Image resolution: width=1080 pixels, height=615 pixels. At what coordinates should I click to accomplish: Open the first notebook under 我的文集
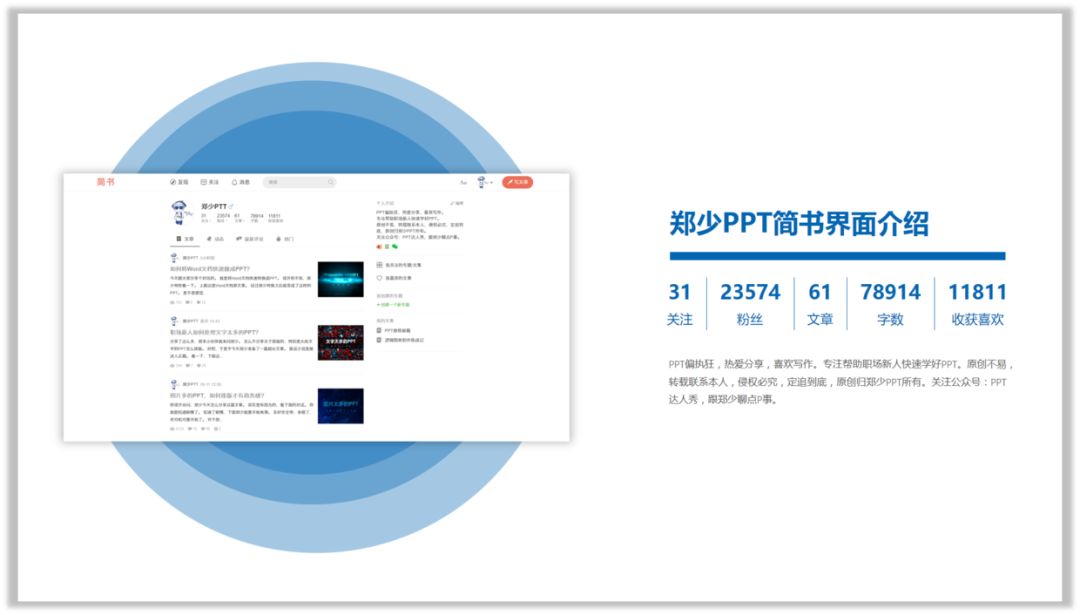tap(393, 331)
